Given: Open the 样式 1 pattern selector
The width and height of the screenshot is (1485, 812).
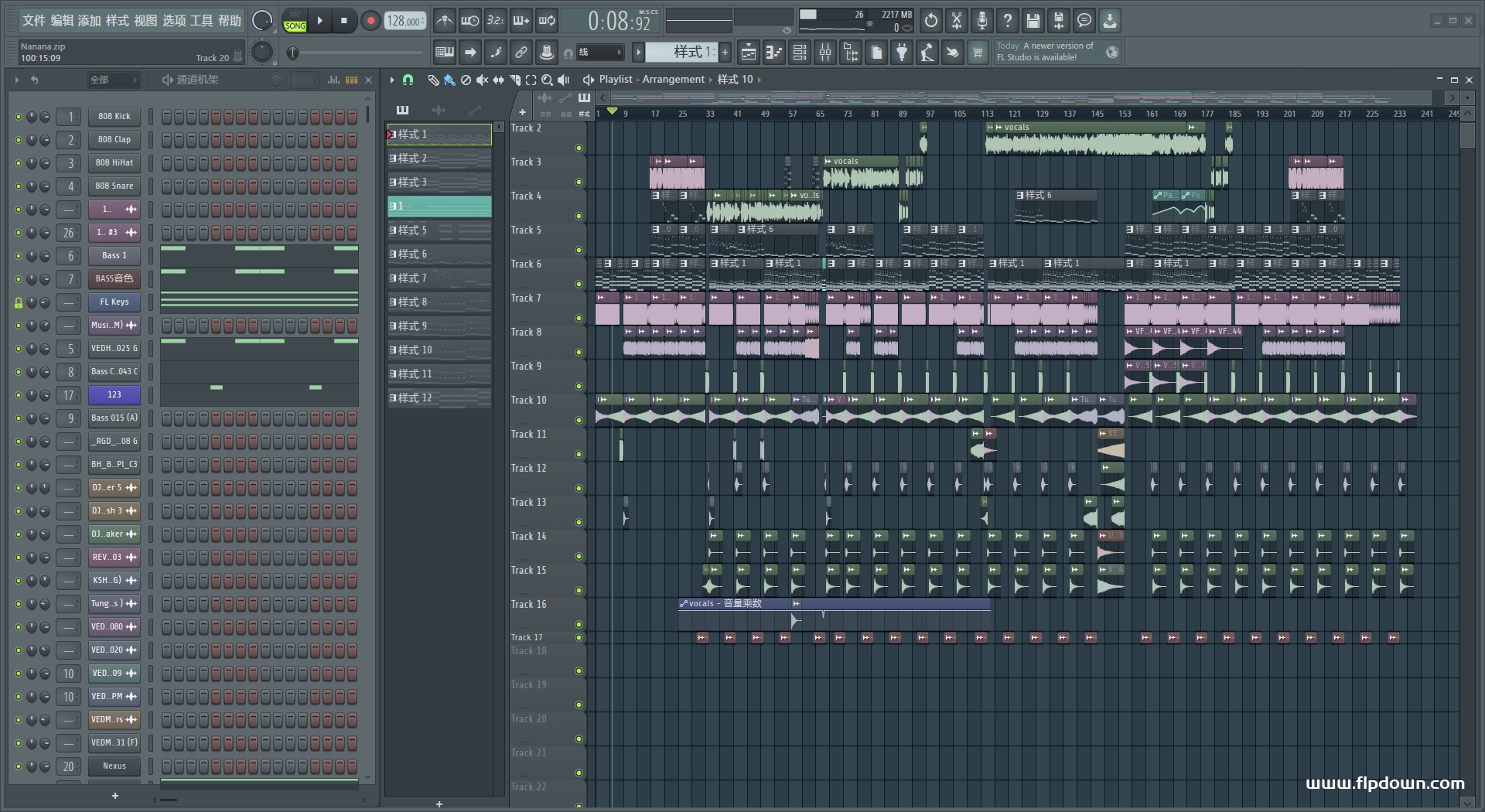Looking at the screenshot, I should tap(681, 53).
